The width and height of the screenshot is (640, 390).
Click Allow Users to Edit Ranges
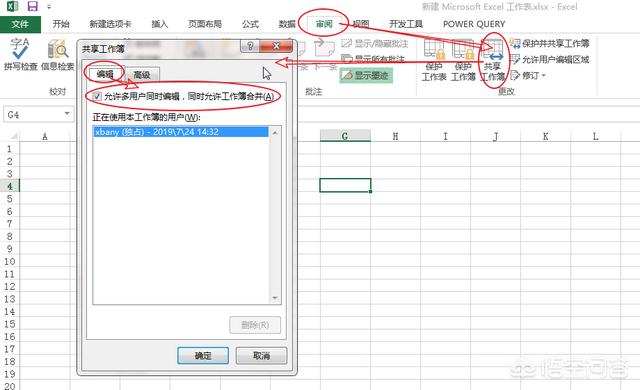click(x=550, y=60)
